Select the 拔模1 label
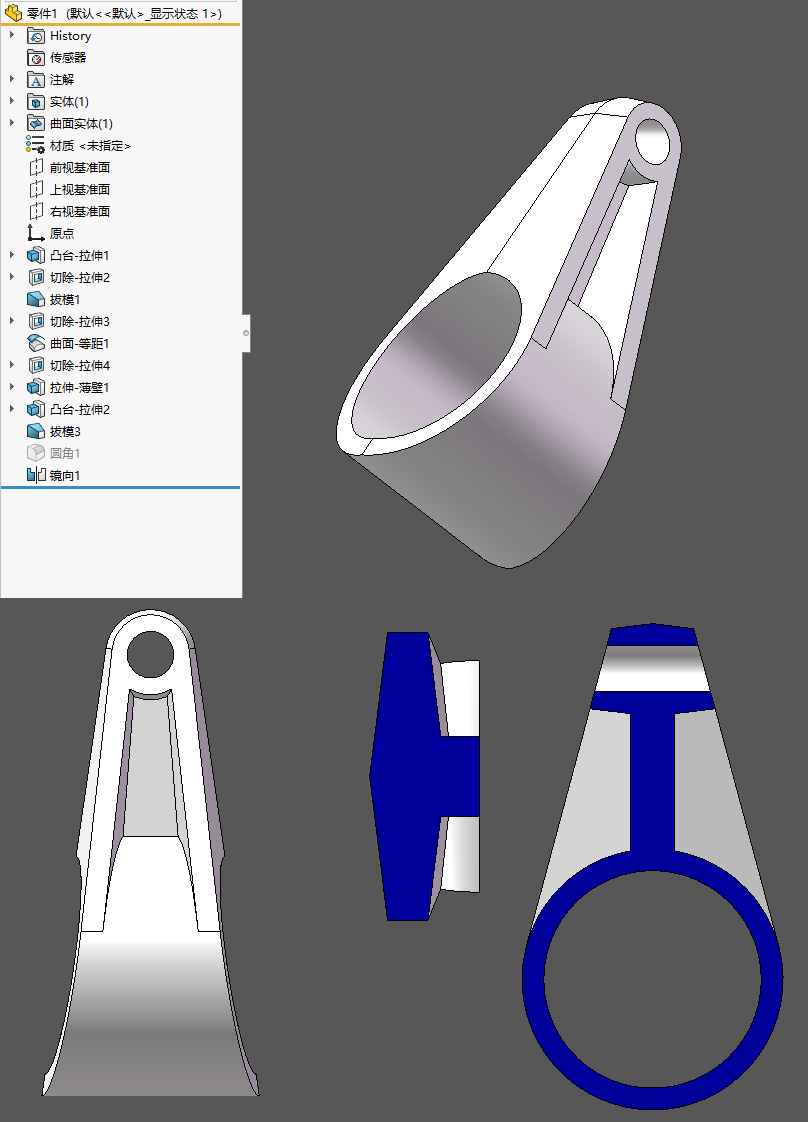This screenshot has width=808, height=1122. (65, 299)
